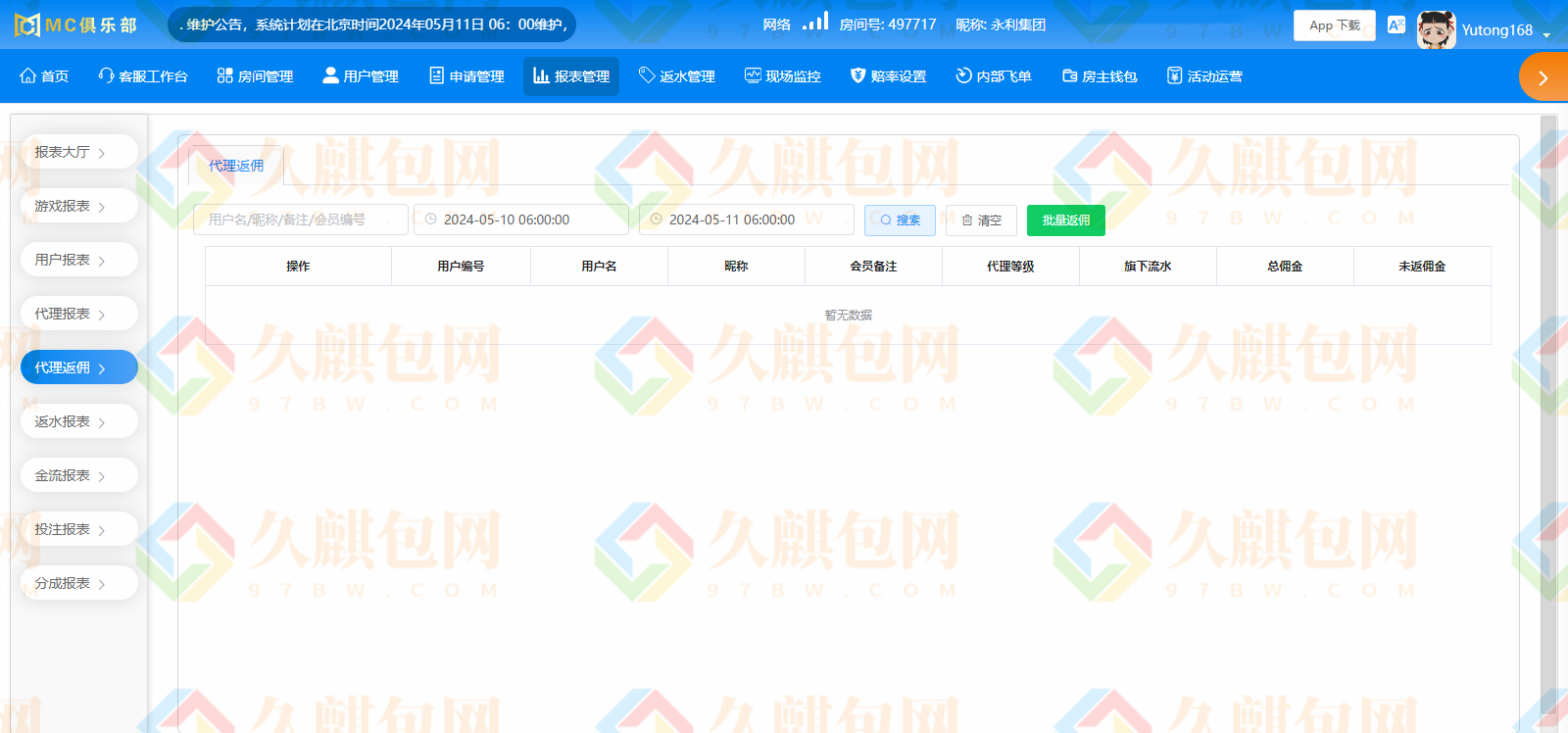Click the green 批量返佣 button

1066,220
